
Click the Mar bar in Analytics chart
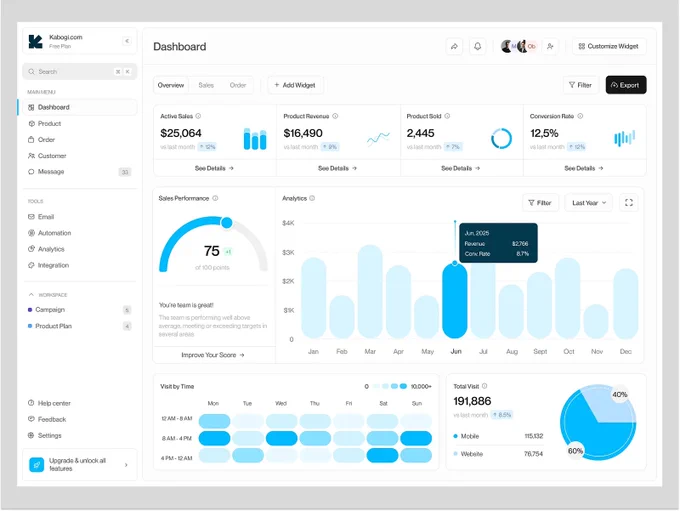tap(370, 292)
